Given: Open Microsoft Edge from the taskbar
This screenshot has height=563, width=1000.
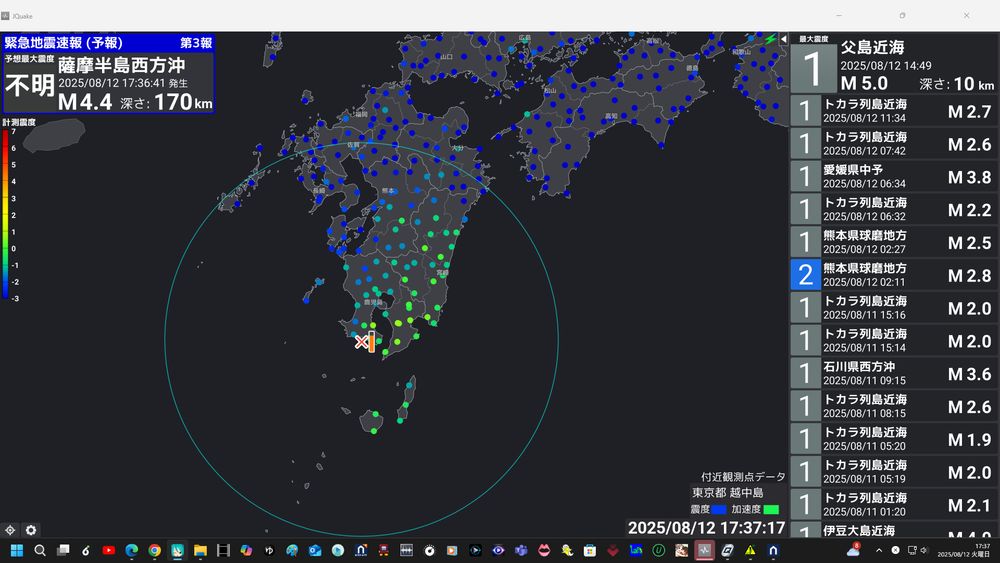Looking at the screenshot, I should (131, 550).
